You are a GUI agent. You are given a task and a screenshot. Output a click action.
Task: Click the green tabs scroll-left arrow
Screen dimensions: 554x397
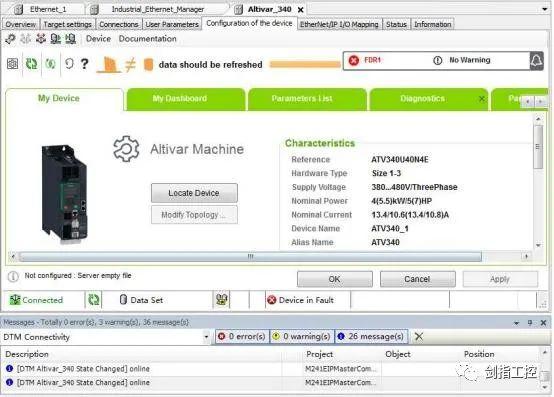(528, 102)
